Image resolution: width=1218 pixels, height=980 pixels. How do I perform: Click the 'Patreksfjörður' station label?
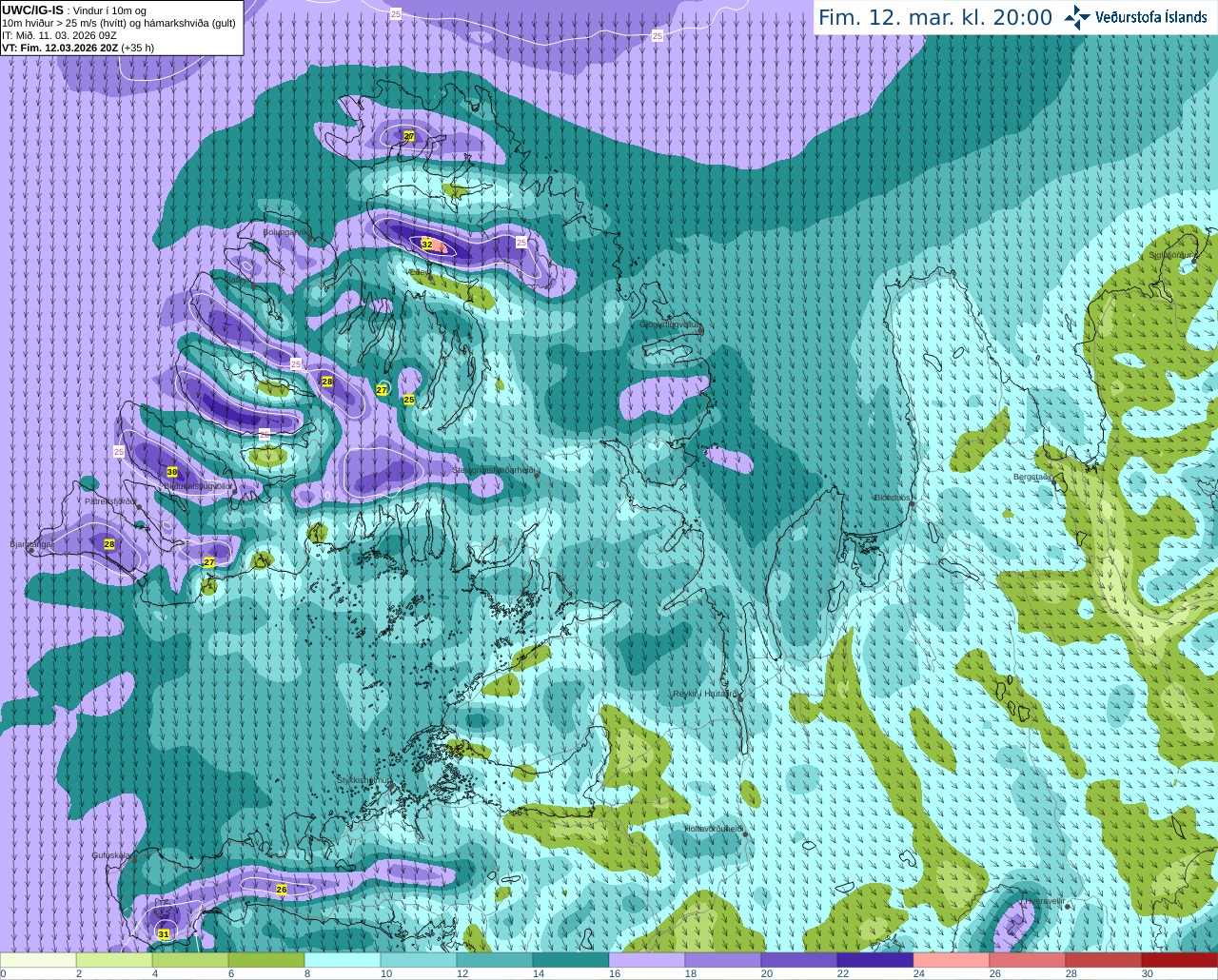pyautogui.click(x=110, y=500)
